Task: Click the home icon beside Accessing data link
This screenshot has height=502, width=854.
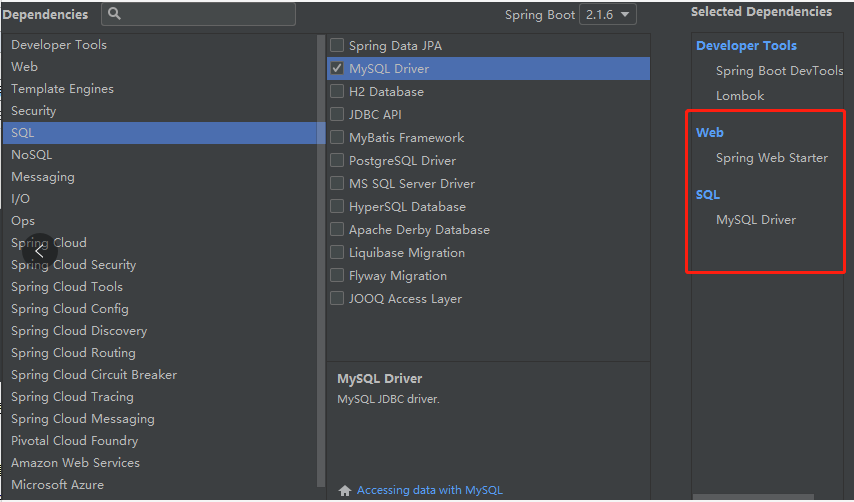Action: coord(345,491)
